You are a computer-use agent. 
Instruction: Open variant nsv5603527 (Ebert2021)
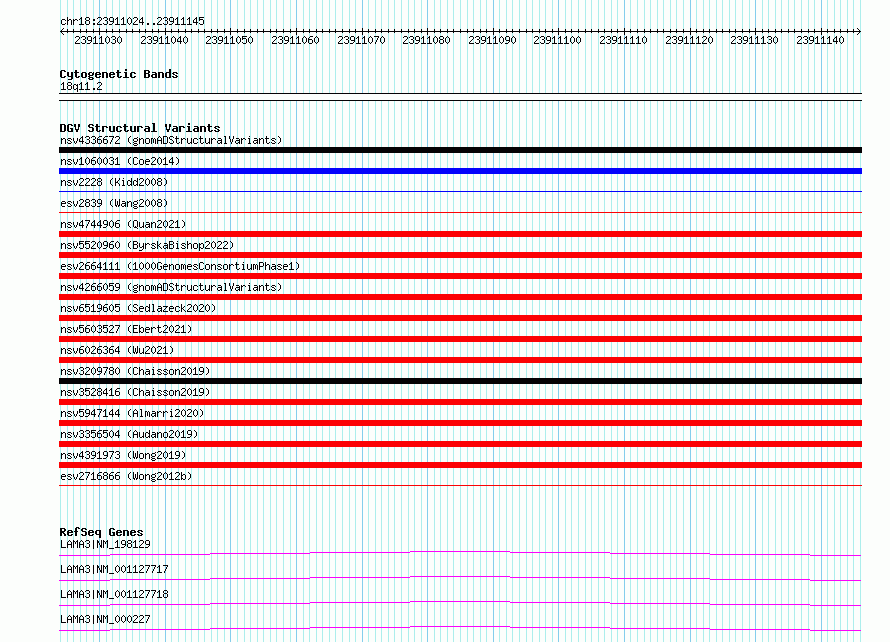(126, 329)
